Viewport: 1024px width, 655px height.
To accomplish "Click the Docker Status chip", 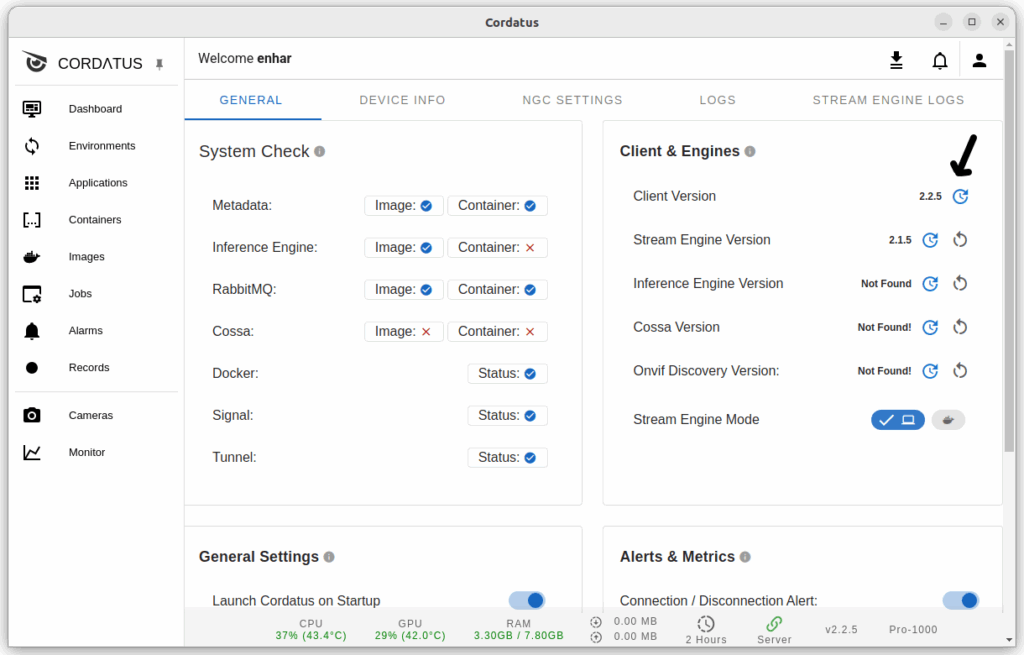I will (x=507, y=374).
